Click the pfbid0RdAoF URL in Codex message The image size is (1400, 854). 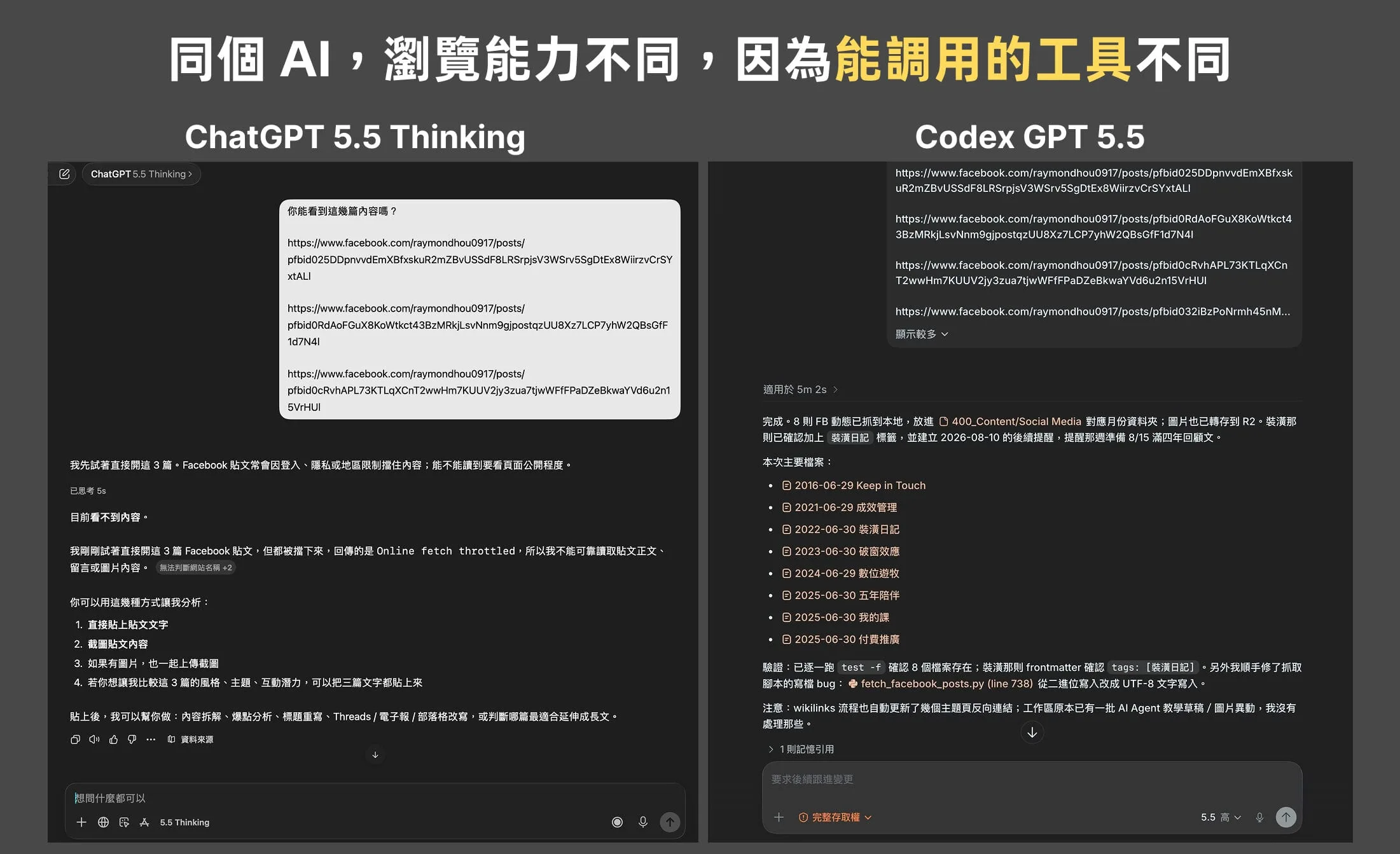(1093, 226)
